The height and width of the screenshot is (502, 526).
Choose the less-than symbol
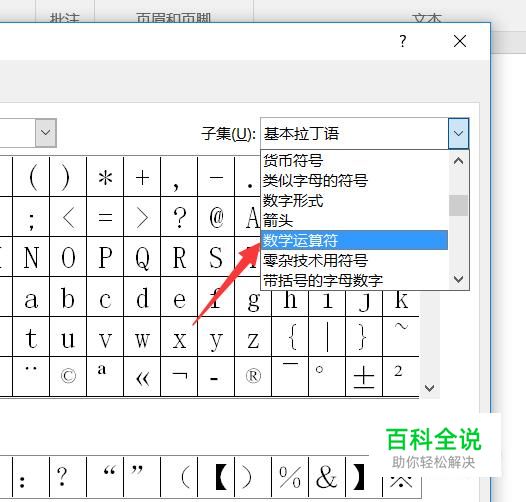68,217
